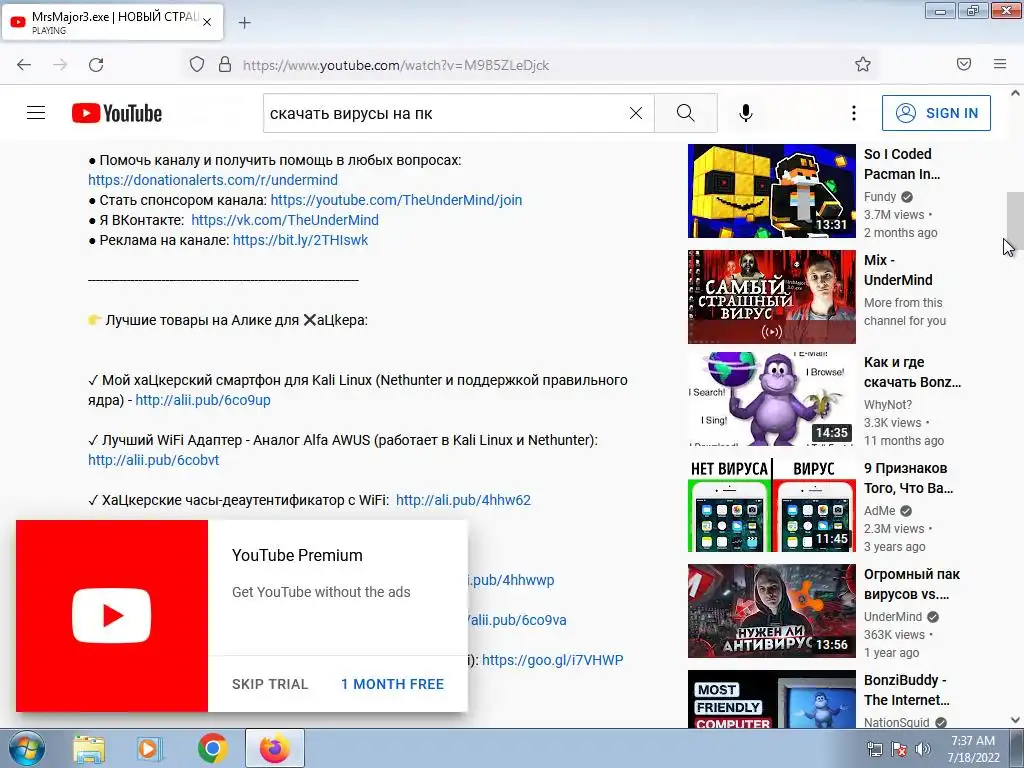View site security padlock info

point(225,65)
